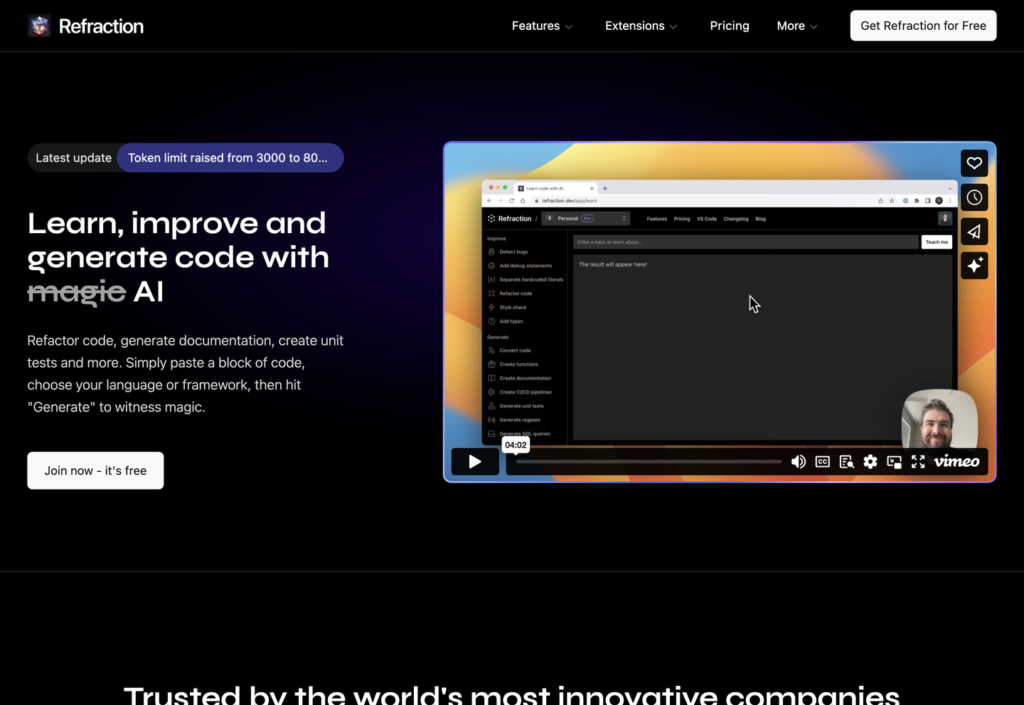Viewport: 1024px width, 705px height.
Task: Click the Vimeo logo in player
Action: coord(956,462)
